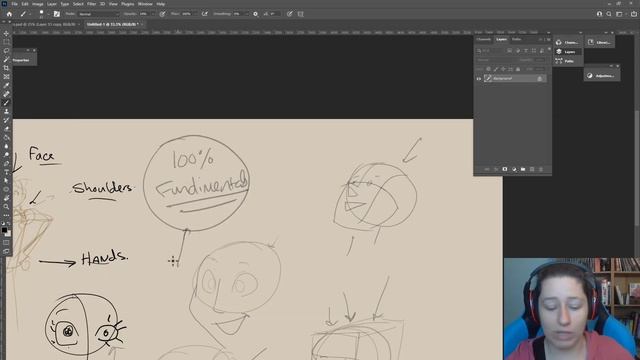Open workspace switcher dropdown
This screenshot has height=360, width=640.
619,14
